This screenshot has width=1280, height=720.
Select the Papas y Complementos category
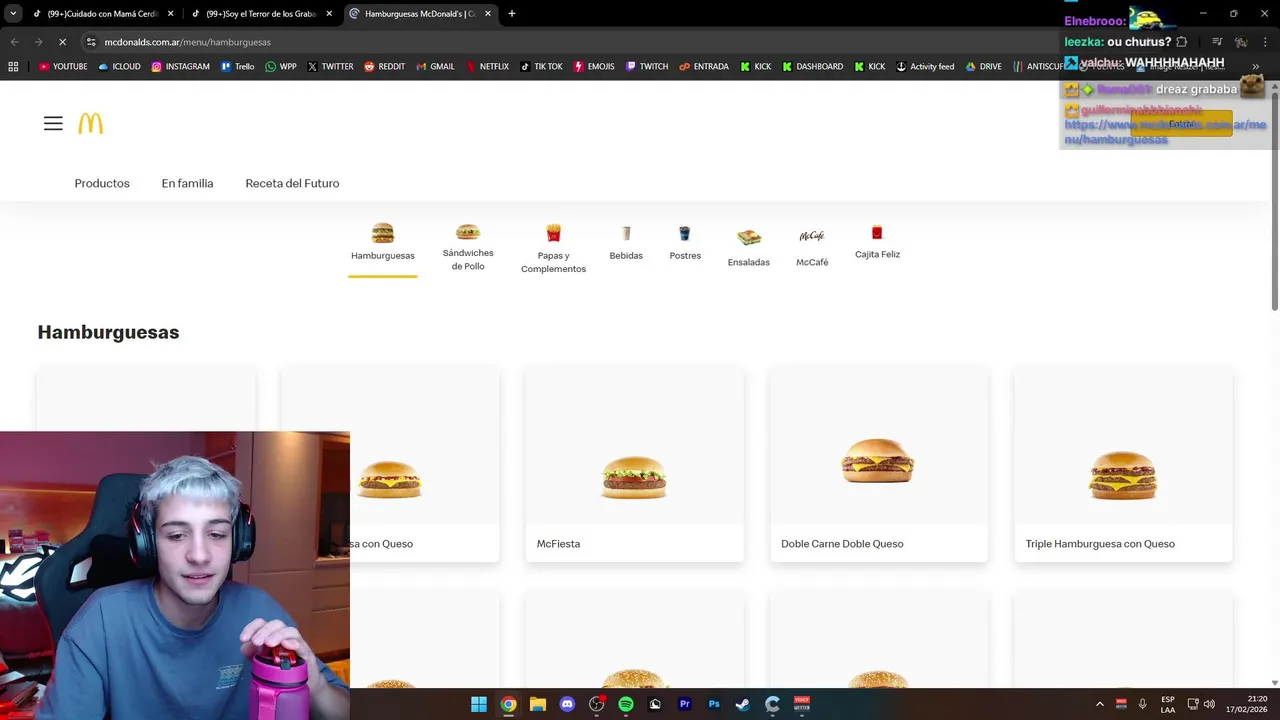(553, 249)
